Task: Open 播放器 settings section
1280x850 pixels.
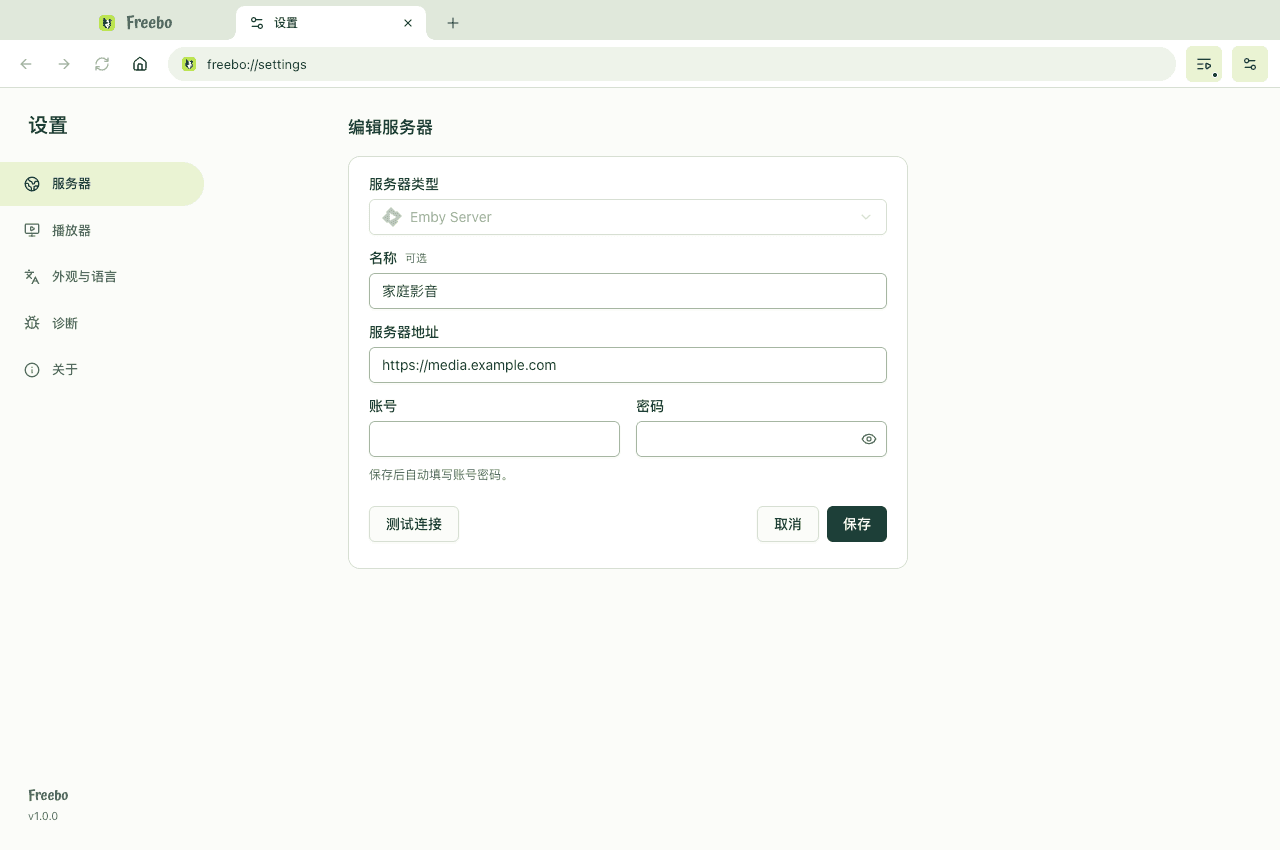Action: pyautogui.click(x=102, y=230)
